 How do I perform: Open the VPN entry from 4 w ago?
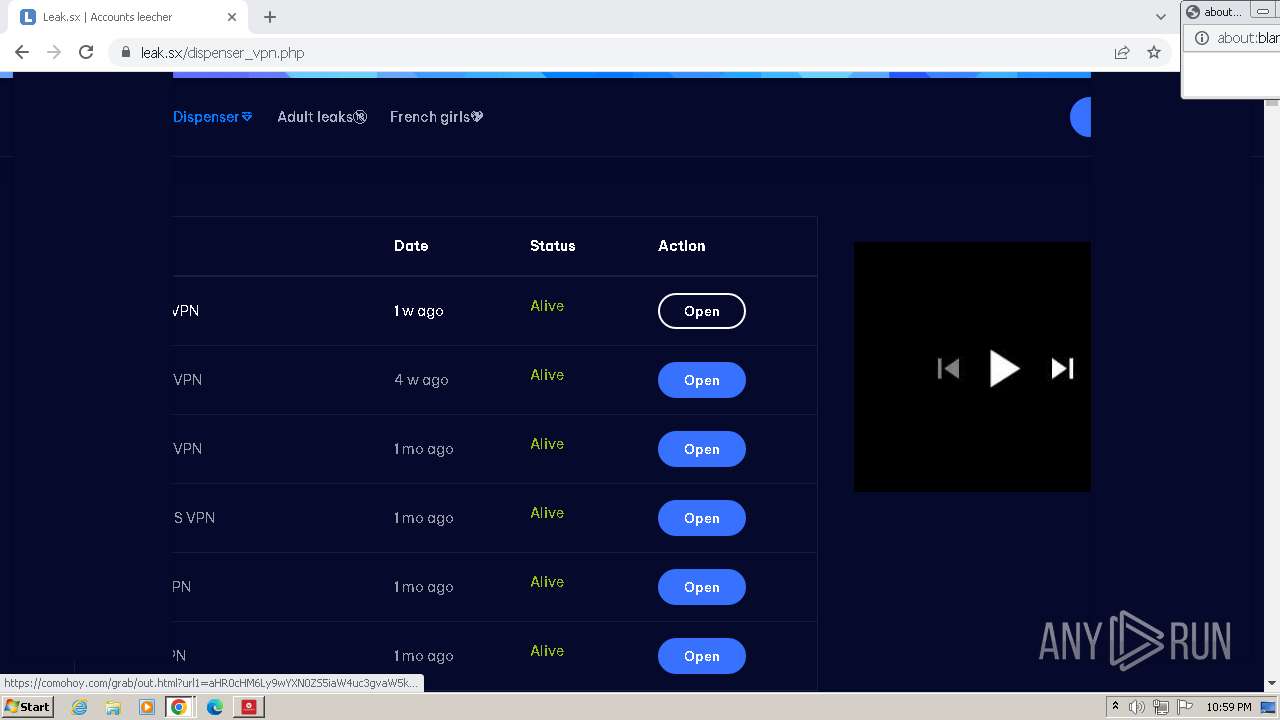click(x=702, y=380)
